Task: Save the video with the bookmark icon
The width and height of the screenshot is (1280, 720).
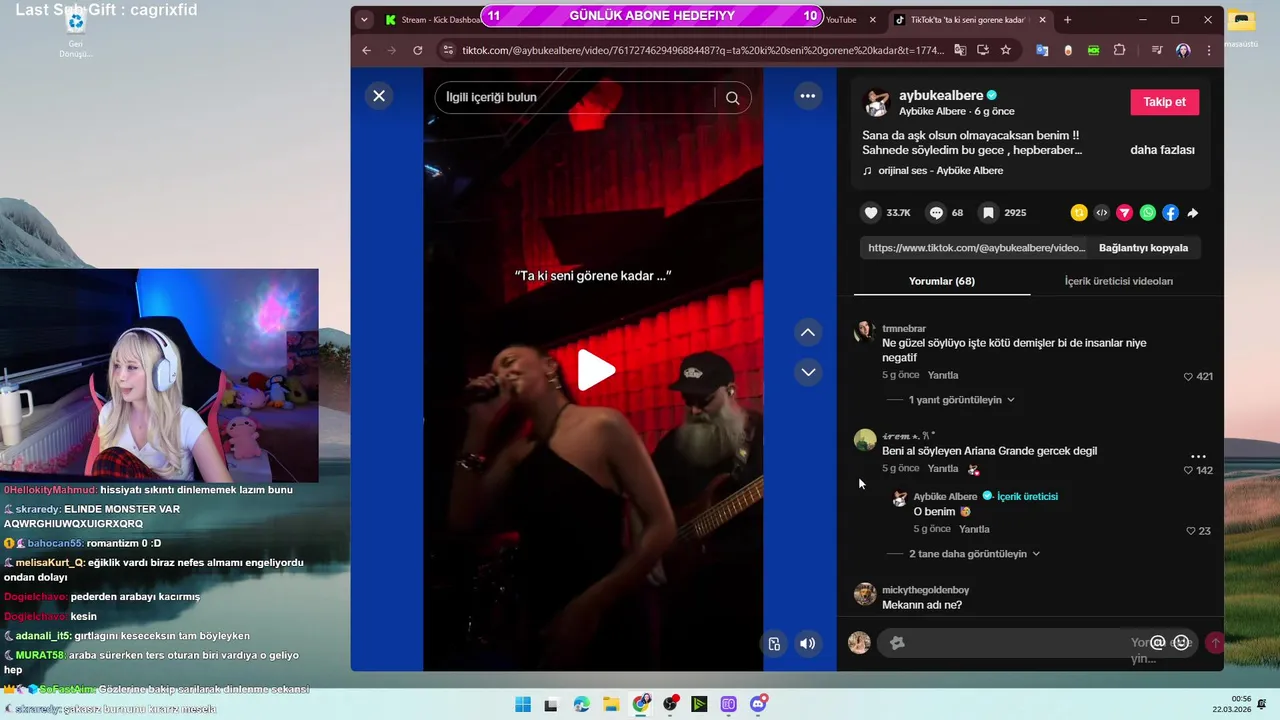Action: pyautogui.click(x=988, y=212)
